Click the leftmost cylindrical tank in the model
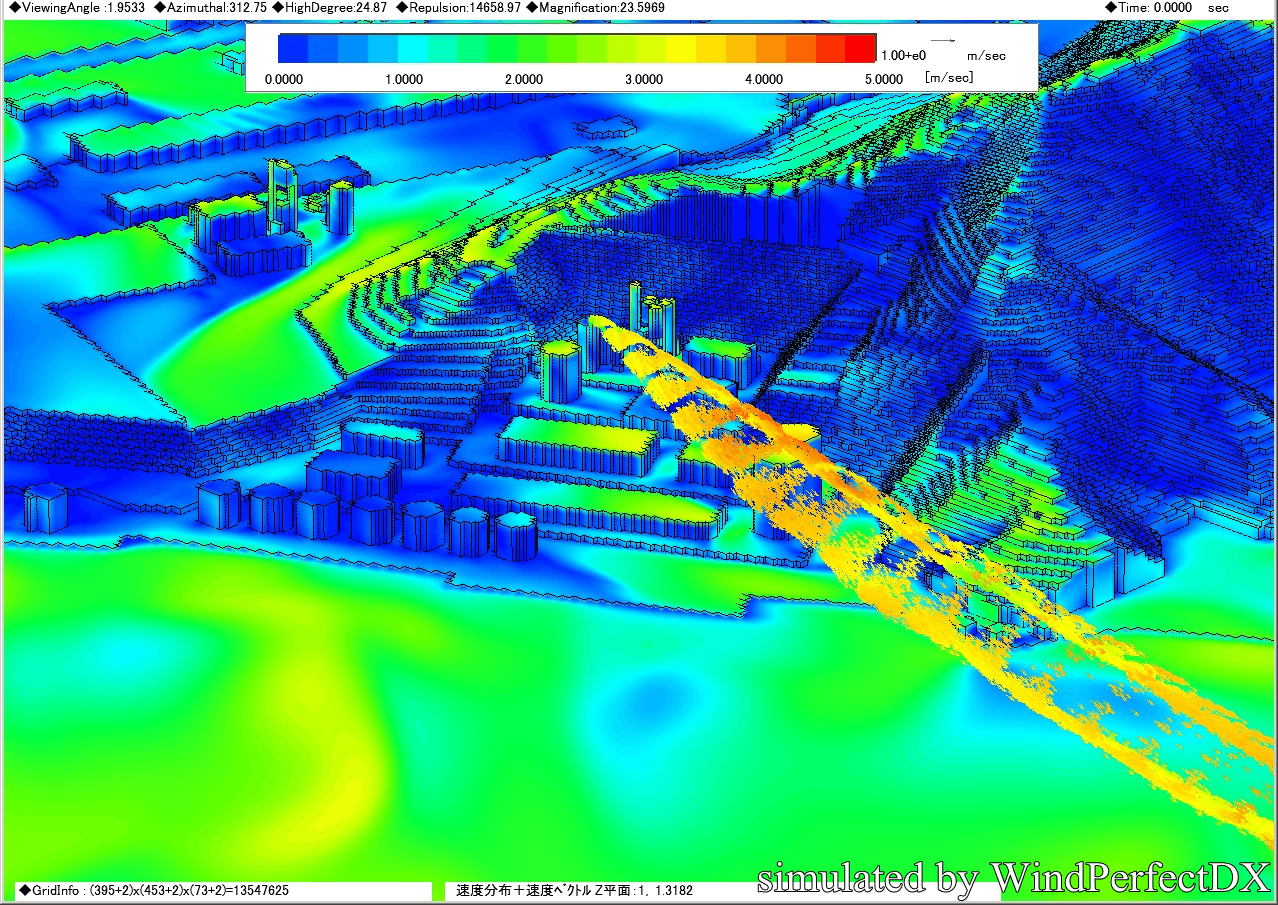This screenshot has width=1278, height=905. pos(45,507)
